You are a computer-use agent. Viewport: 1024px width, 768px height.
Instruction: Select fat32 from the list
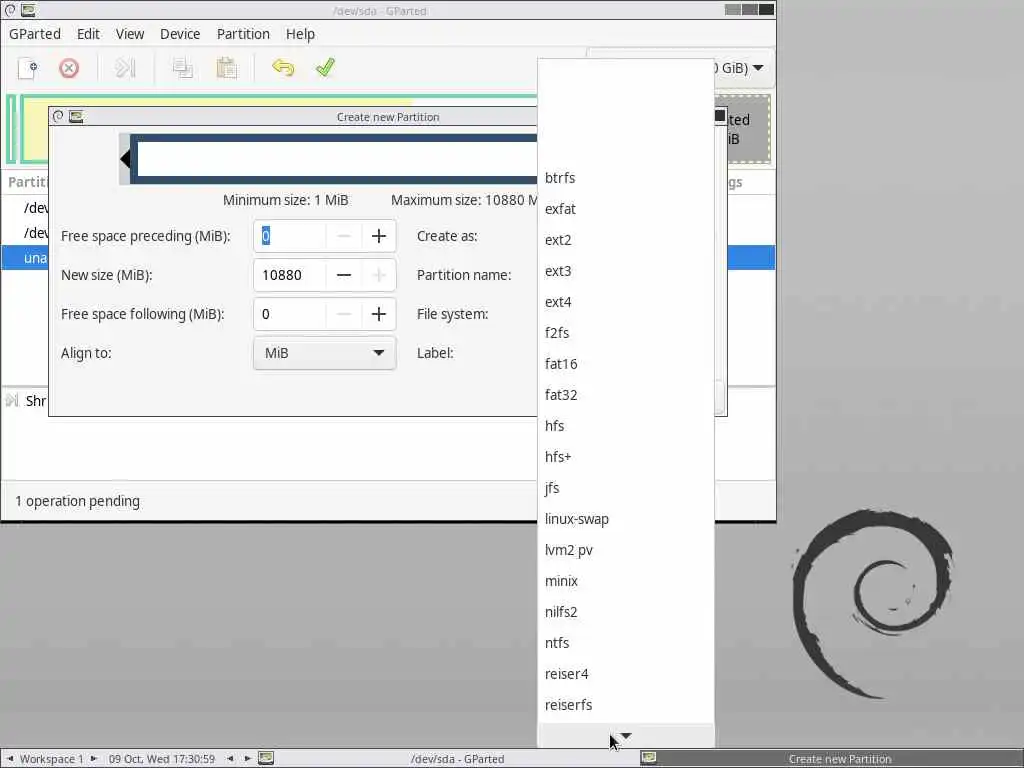pos(626,395)
